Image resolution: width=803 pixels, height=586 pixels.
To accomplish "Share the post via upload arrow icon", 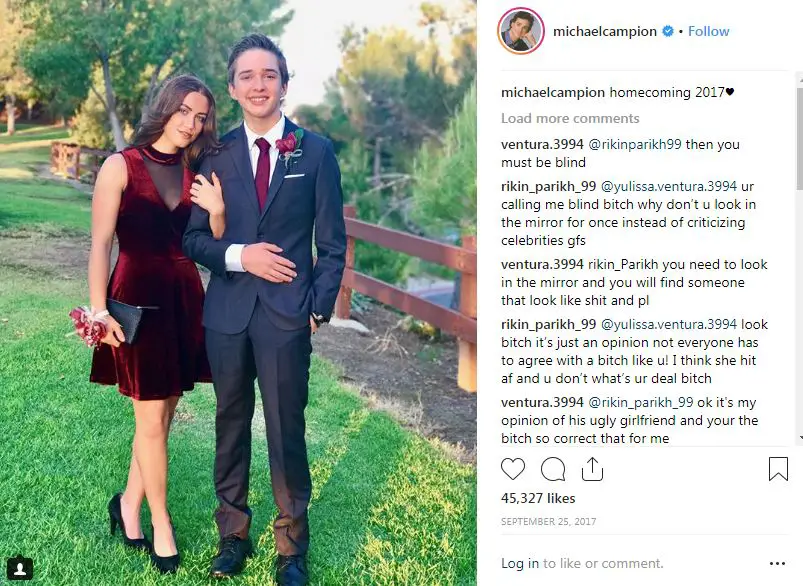I will [x=592, y=469].
